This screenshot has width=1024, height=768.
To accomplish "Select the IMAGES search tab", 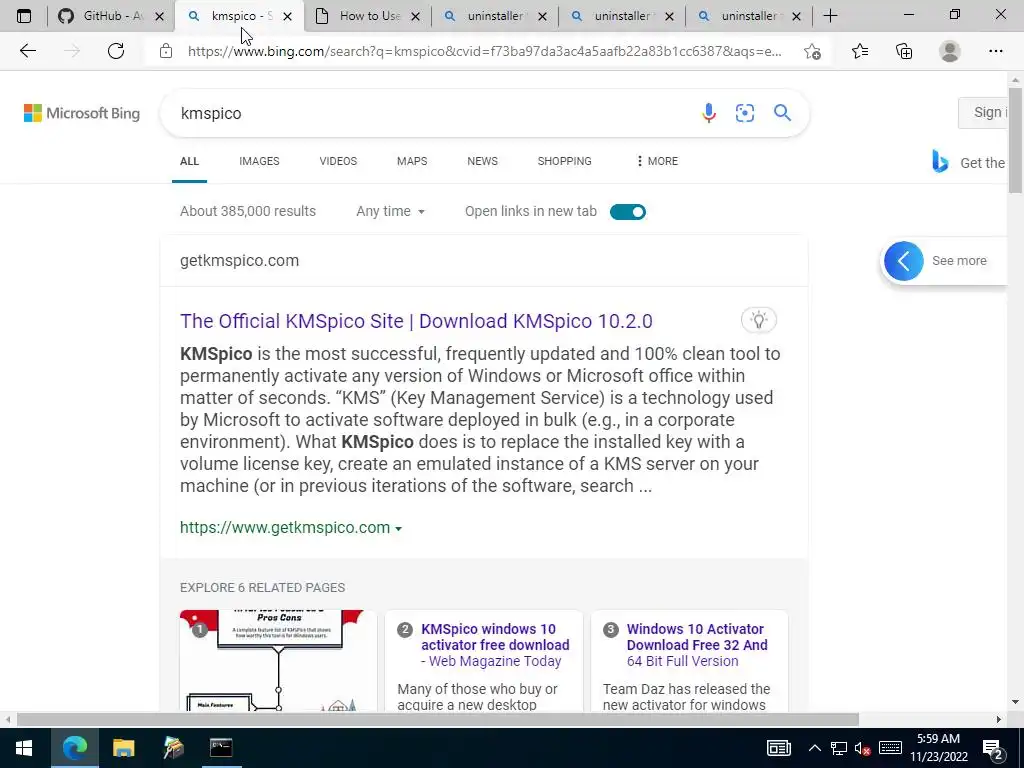I will pyautogui.click(x=259, y=161).
